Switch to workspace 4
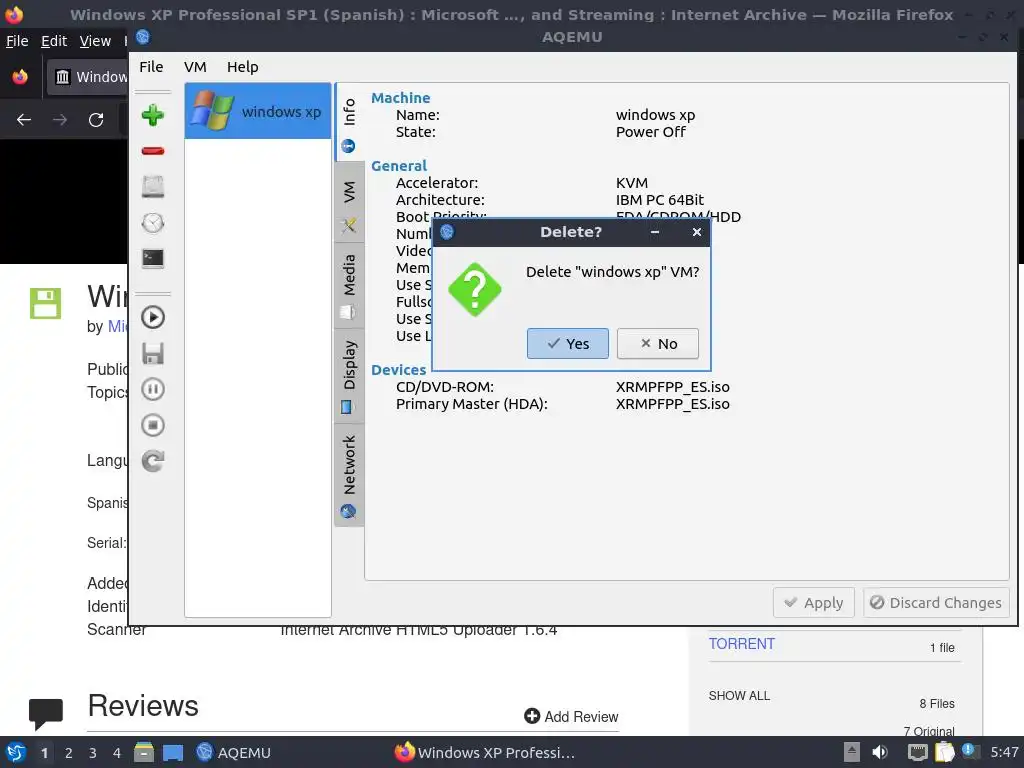Screen dimensions: 1024x768 [117, 753]
